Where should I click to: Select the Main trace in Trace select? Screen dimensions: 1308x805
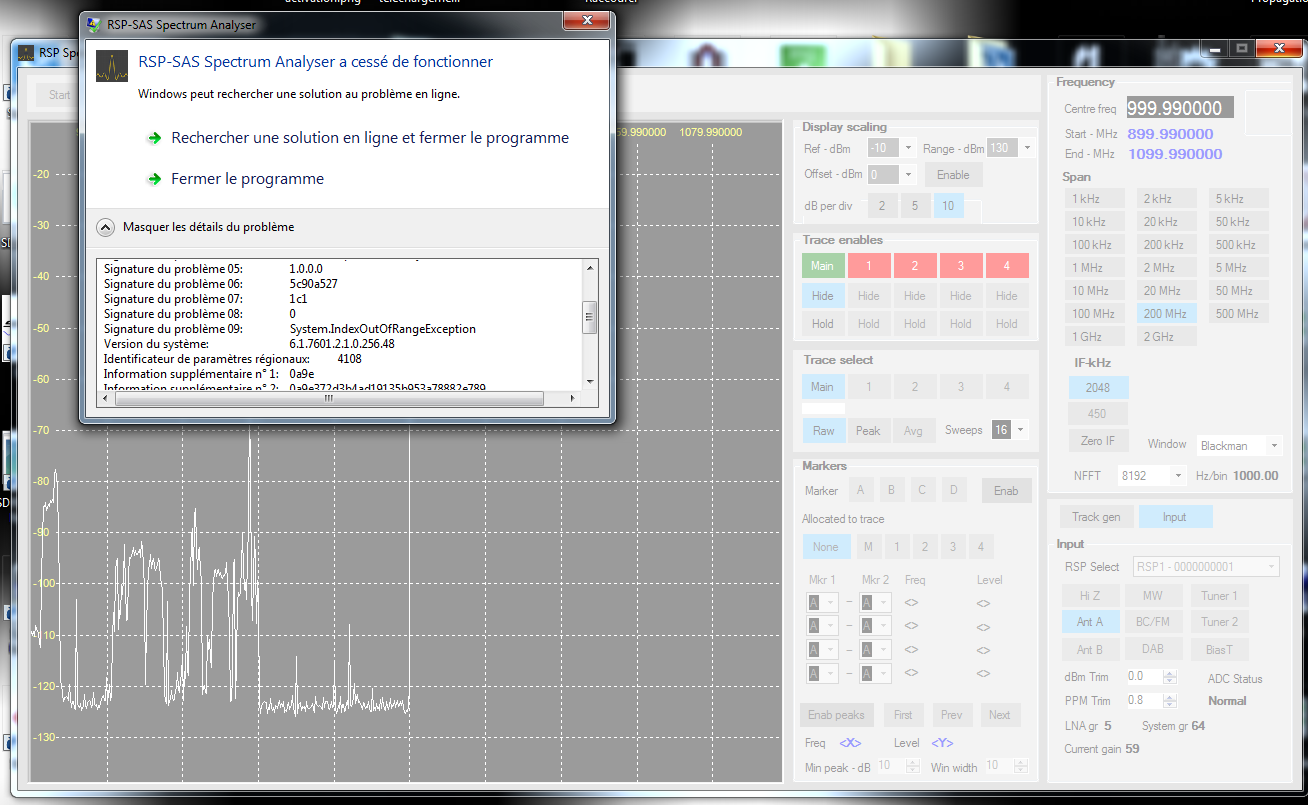click(822, 387)
